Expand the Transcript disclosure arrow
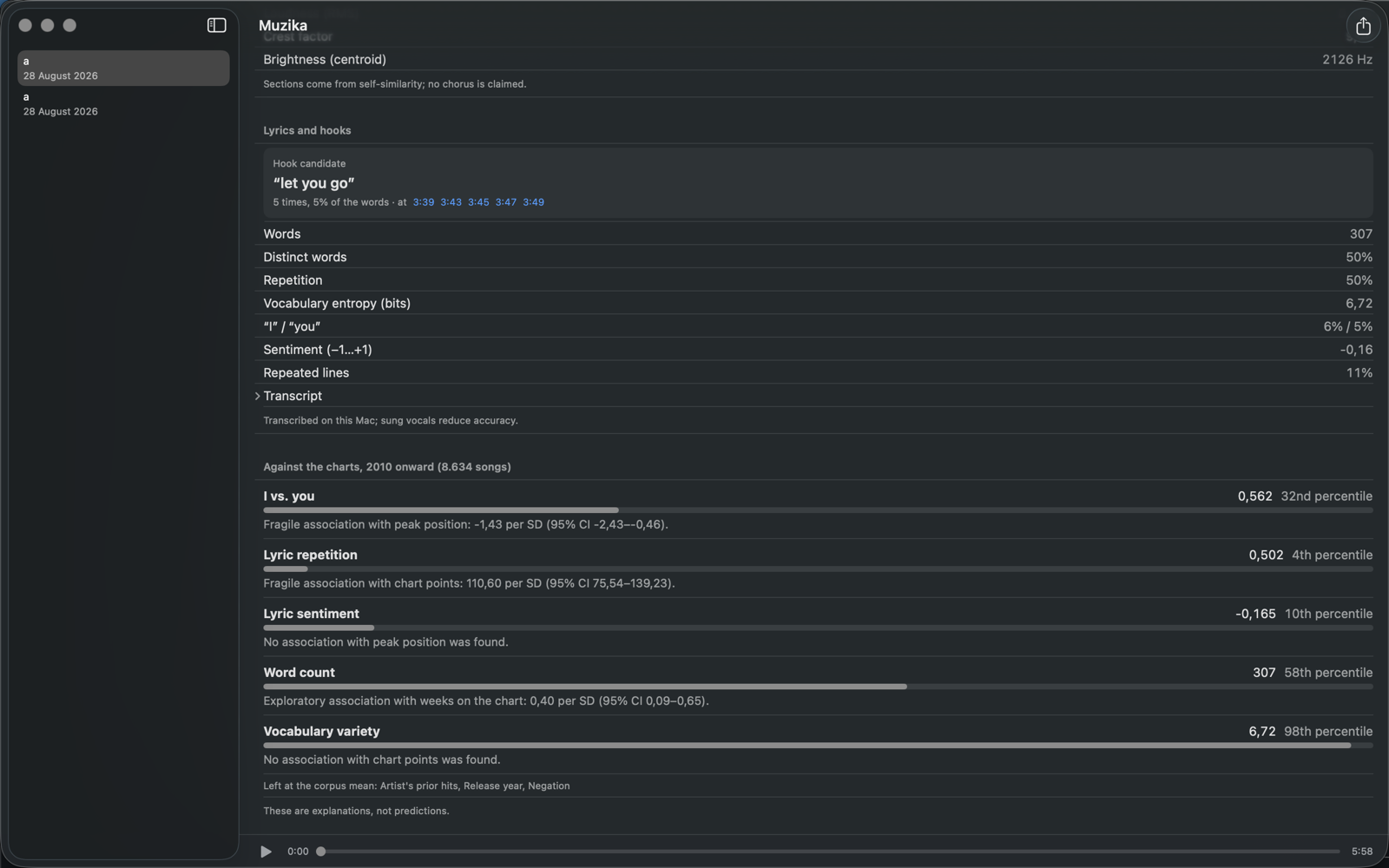Screen dimensions: 1389x868 (x=257, y=396)
